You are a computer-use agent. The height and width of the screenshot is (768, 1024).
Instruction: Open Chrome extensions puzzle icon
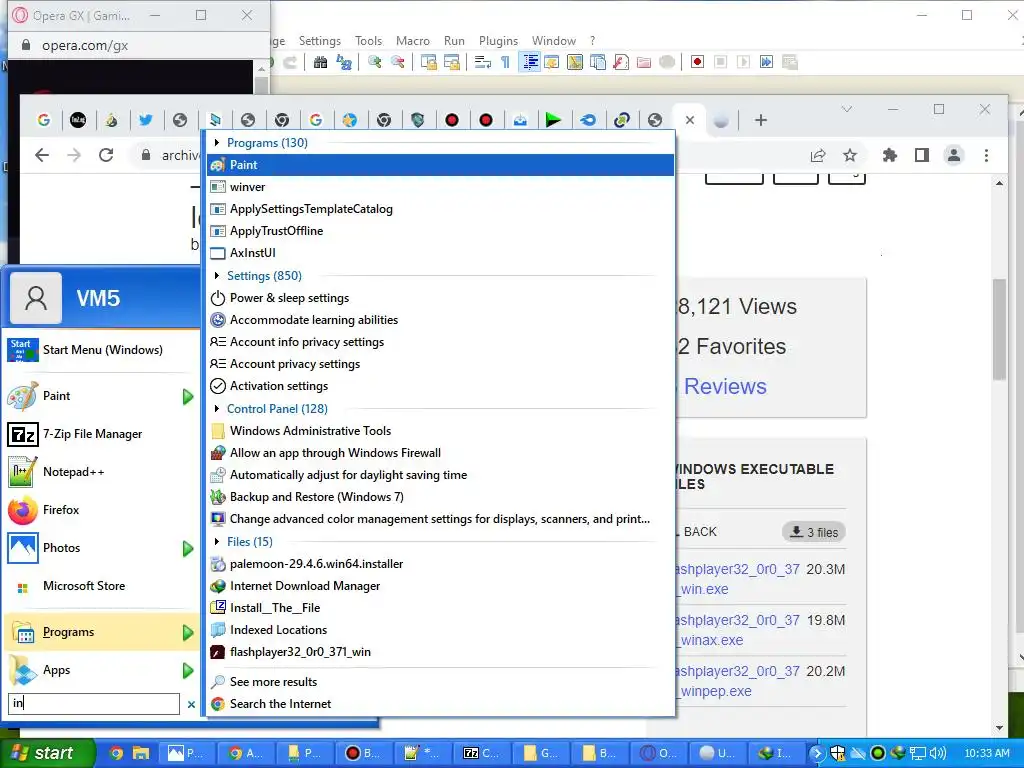tap(889, 155)
